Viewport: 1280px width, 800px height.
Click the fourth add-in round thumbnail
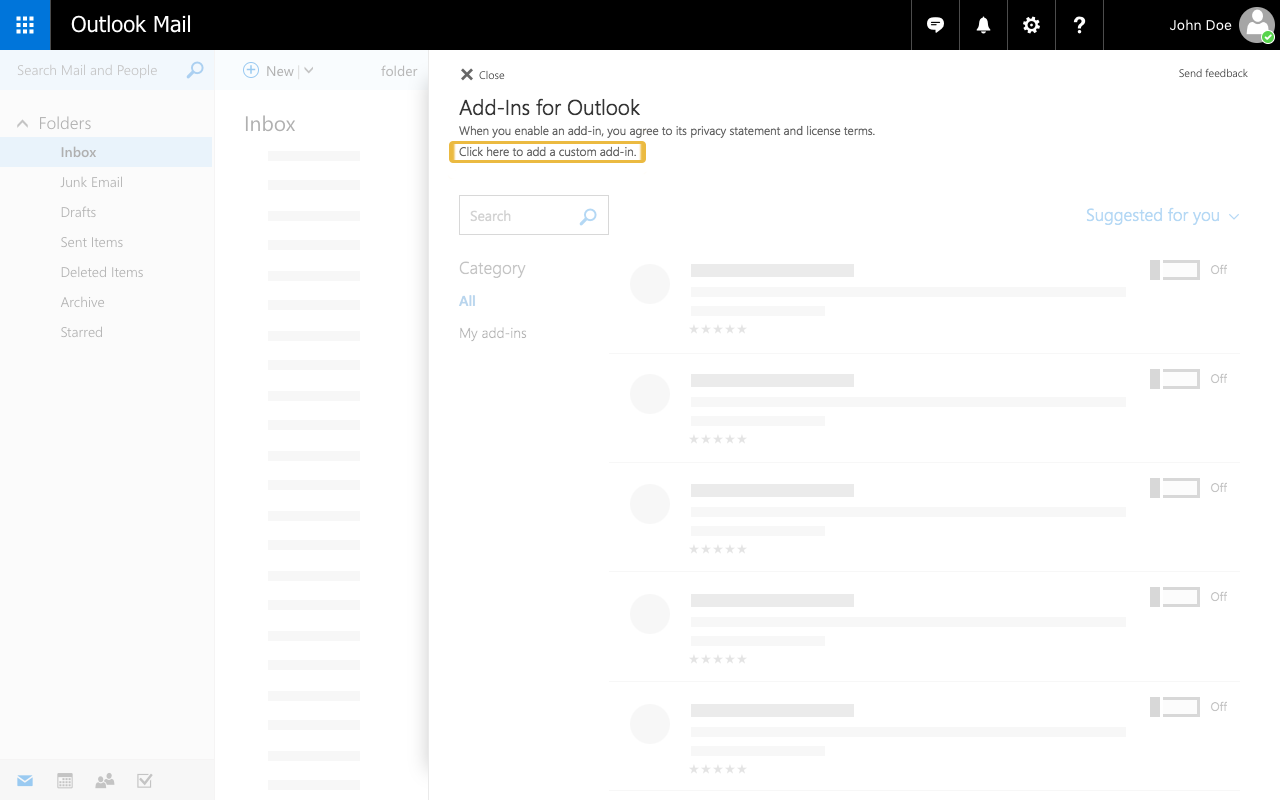(650, 615)
